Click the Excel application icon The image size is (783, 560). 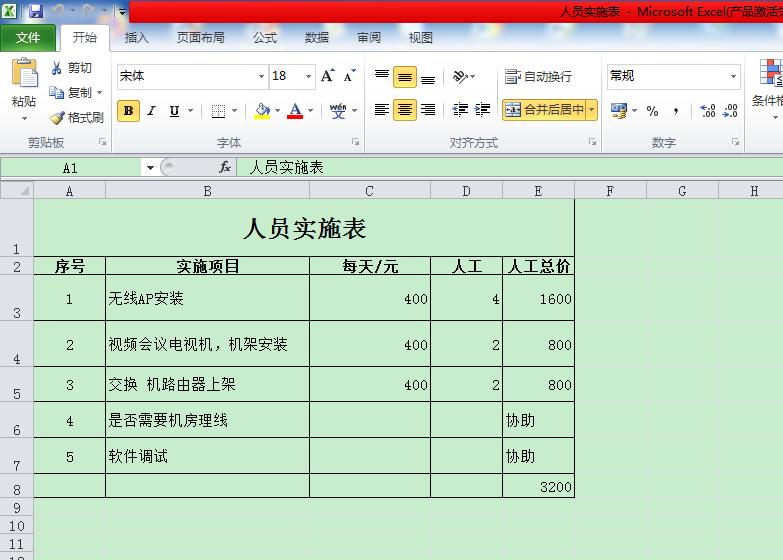click(8, 10)
